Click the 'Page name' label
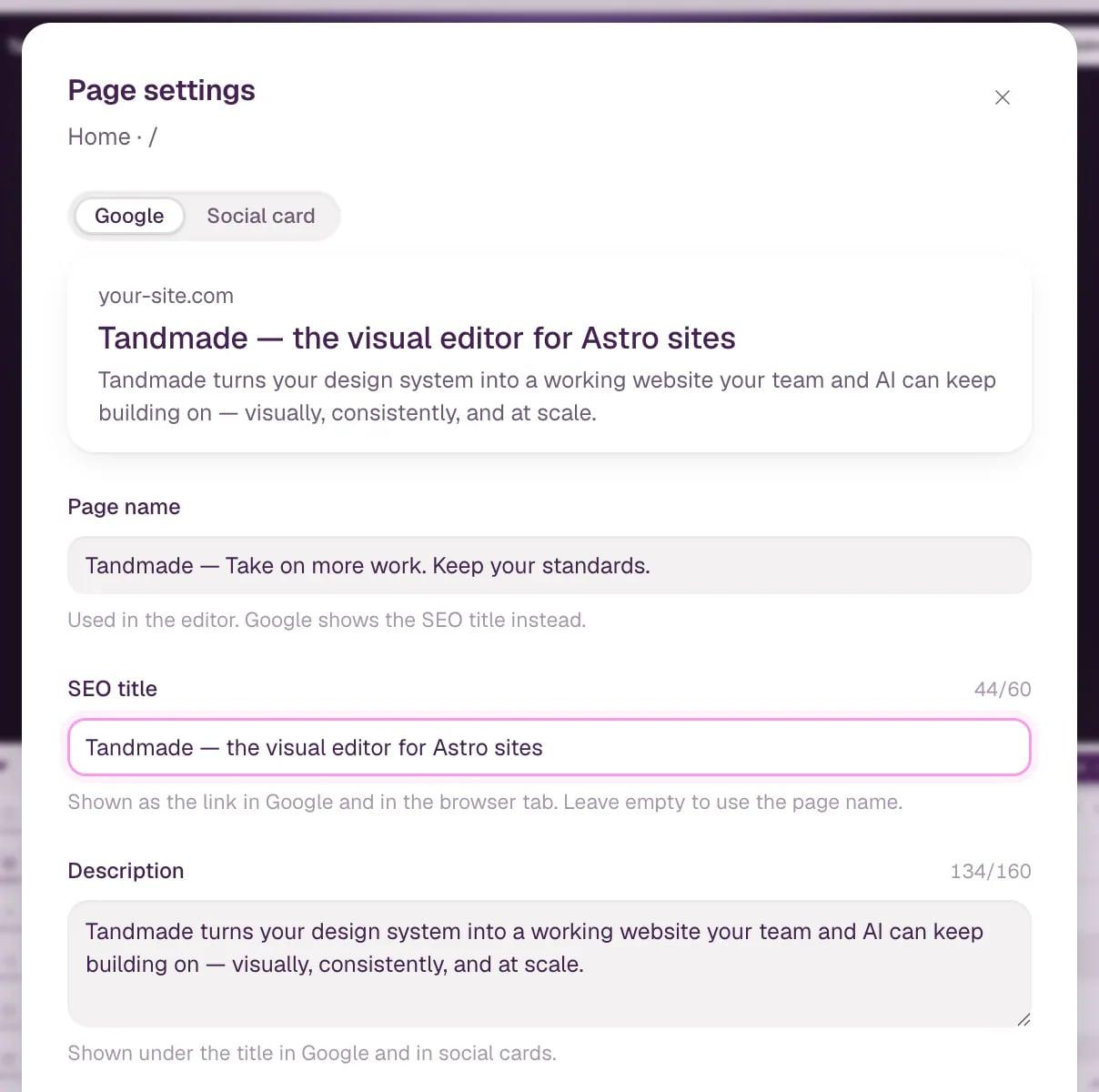The width and height of the screenshot is (1099, 1092). 124,507
